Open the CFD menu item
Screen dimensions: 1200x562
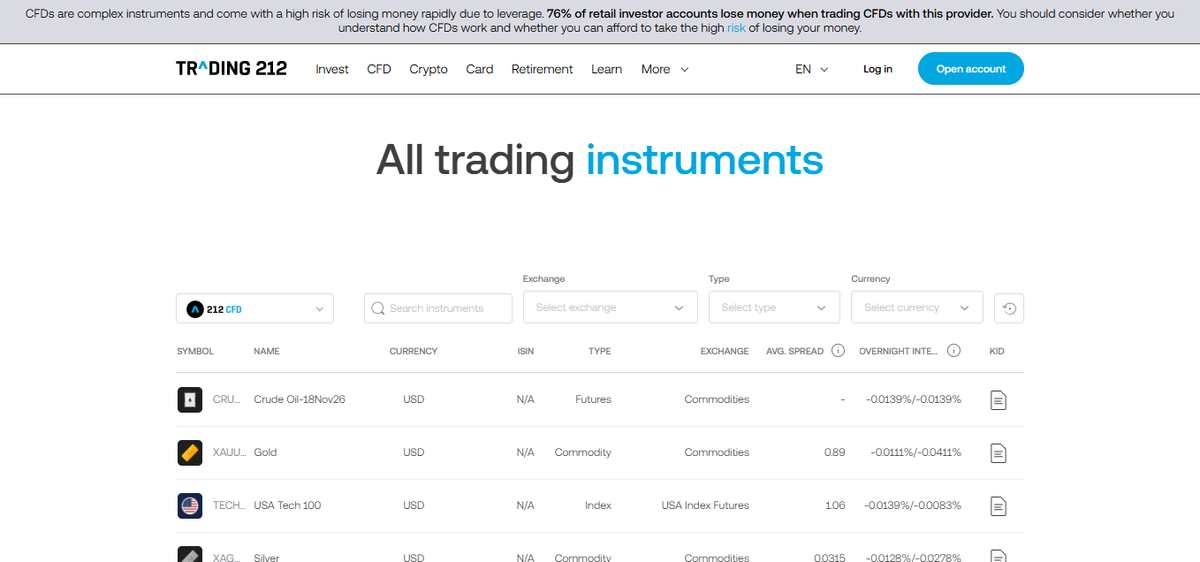point(379,69)
